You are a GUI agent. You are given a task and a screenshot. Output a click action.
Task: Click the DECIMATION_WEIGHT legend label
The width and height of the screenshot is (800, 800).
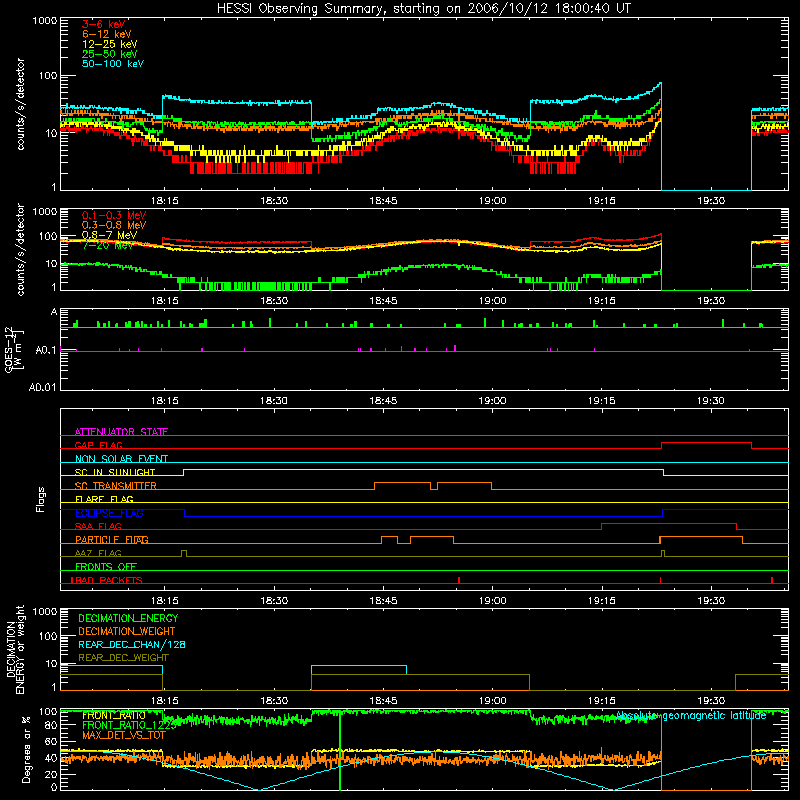point(127,631)
